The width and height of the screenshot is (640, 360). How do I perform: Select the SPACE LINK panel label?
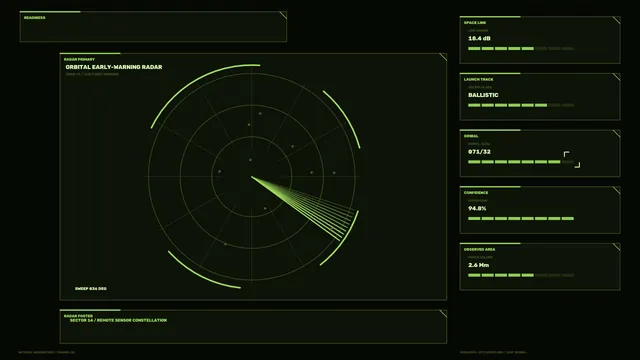click(475, 23)
